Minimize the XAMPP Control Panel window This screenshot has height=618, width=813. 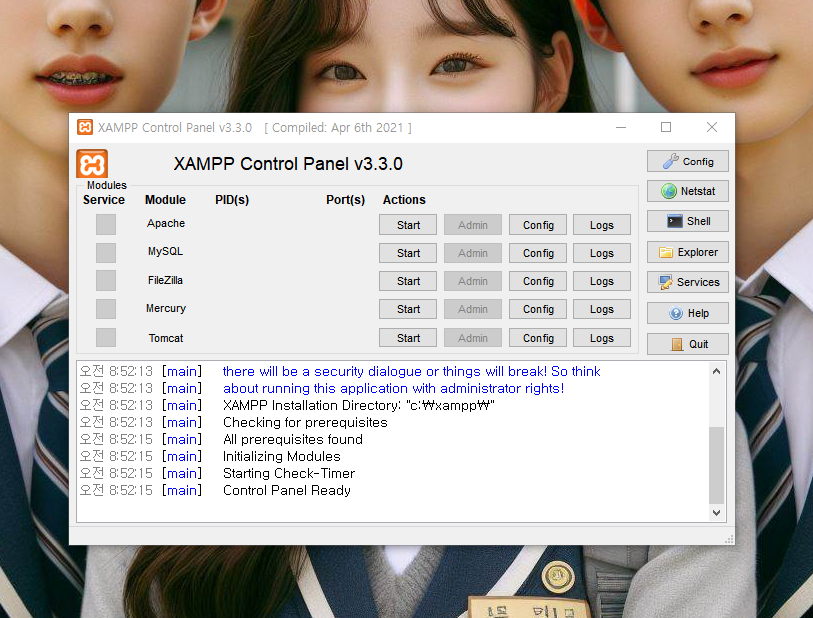point(621,127)
